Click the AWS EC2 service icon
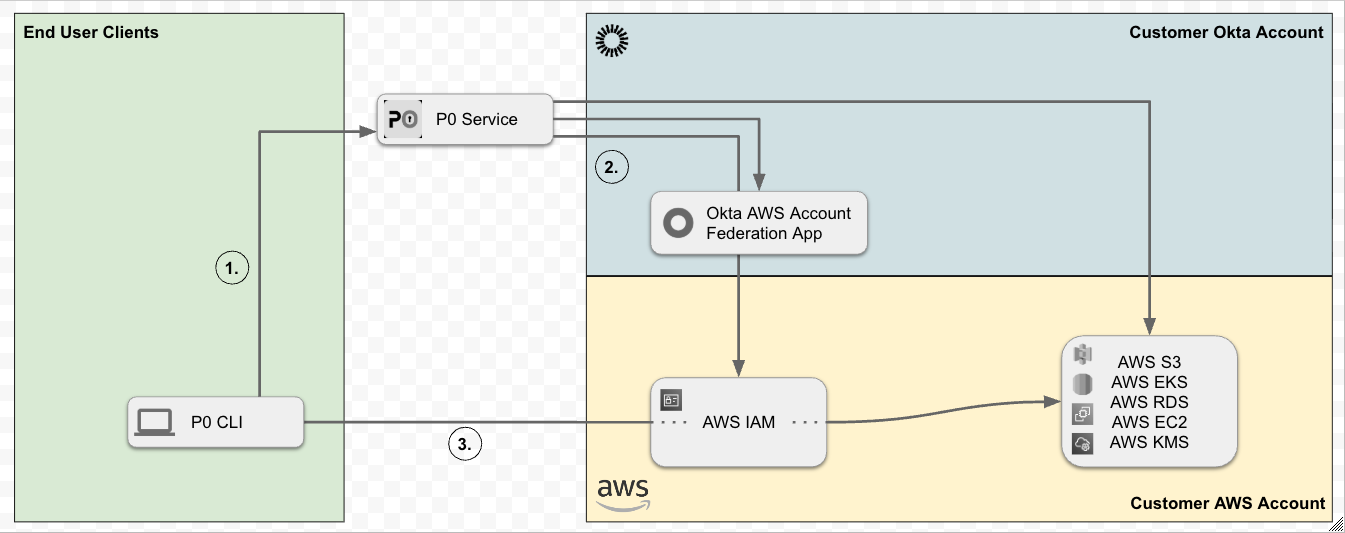 (x=1083, y=413)
